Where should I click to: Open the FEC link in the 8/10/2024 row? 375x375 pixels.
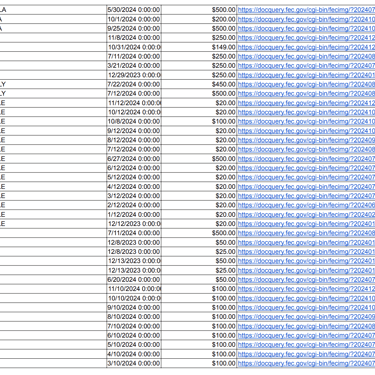(x=306, y=317)
